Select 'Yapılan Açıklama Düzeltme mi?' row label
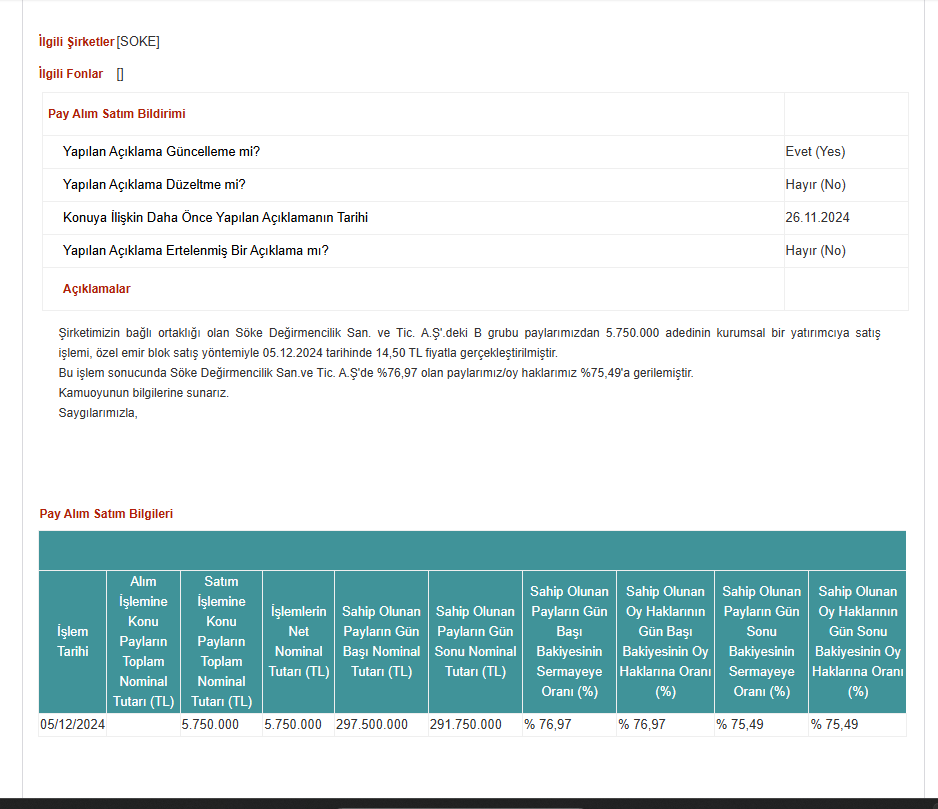The height and width of the screenshot is (809, 938). [x=154, y=184]
